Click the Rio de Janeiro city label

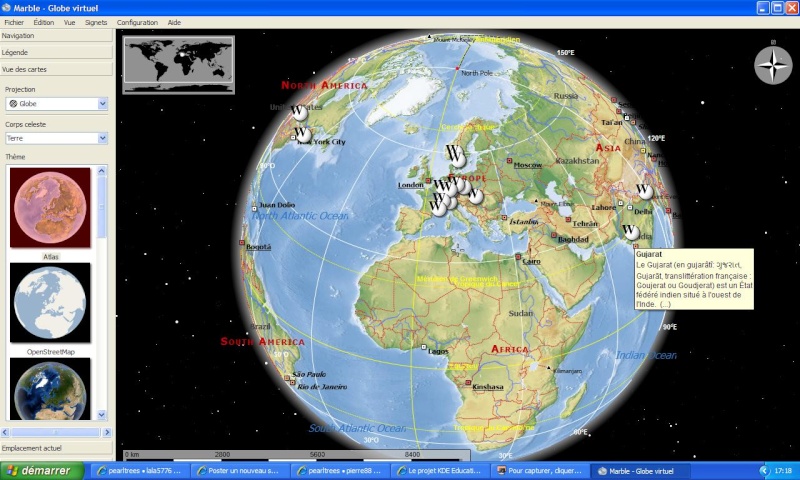point(322,387)
